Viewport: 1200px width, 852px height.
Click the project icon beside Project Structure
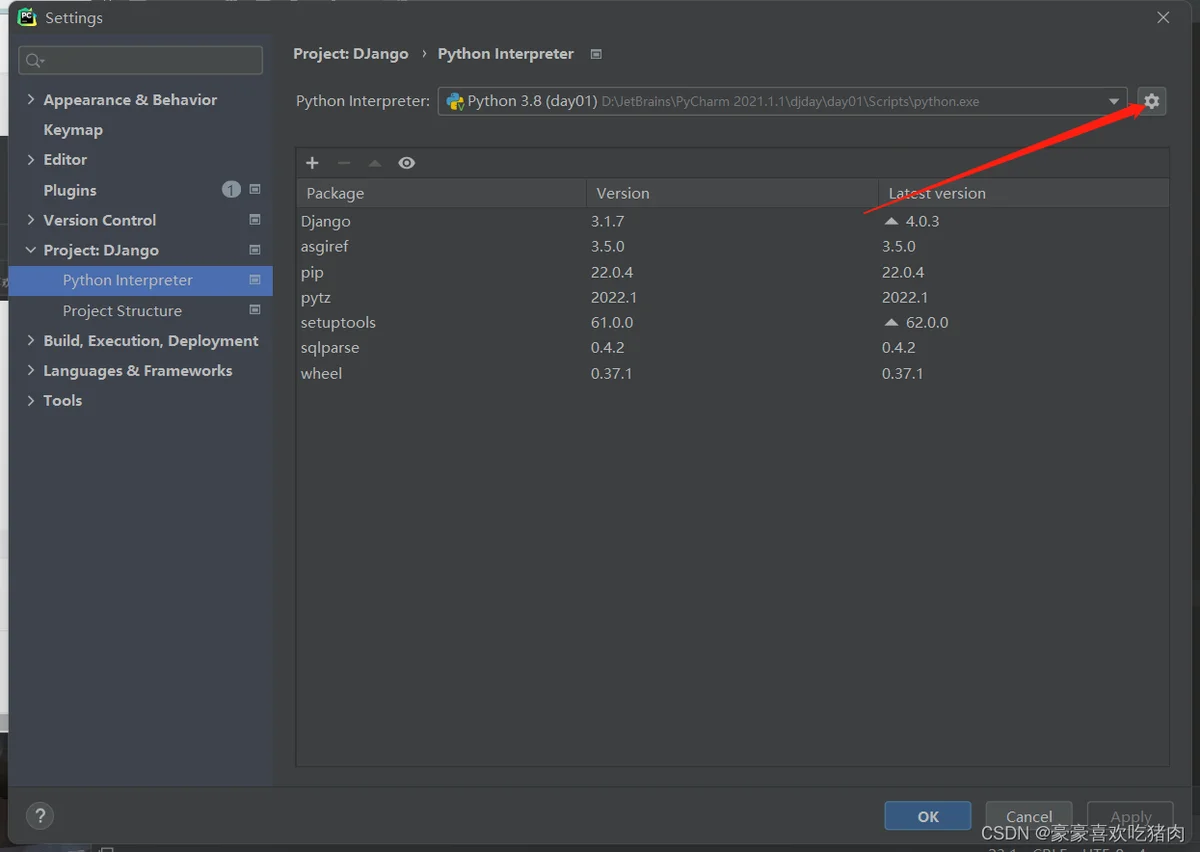tap(255, 310)
